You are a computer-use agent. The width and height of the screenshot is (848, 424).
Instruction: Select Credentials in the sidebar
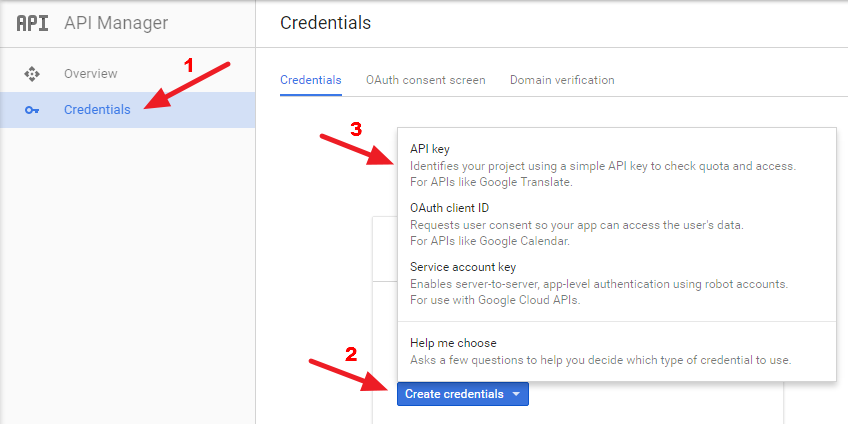point(128,110)
